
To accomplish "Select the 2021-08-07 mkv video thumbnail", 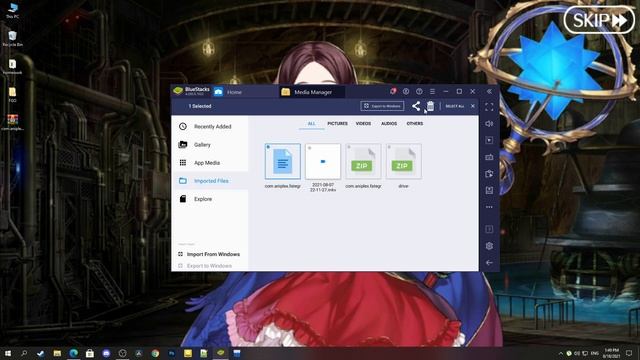I will [323, 161].
